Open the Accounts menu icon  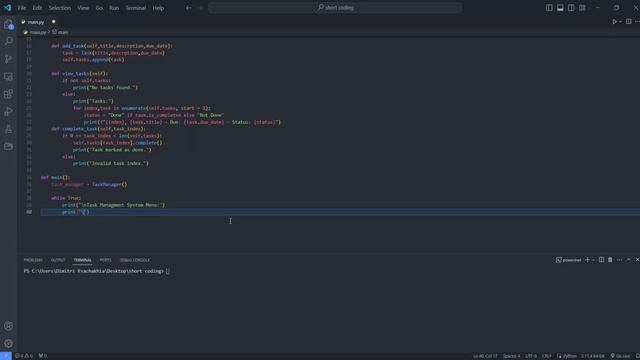tap(9, 326)
